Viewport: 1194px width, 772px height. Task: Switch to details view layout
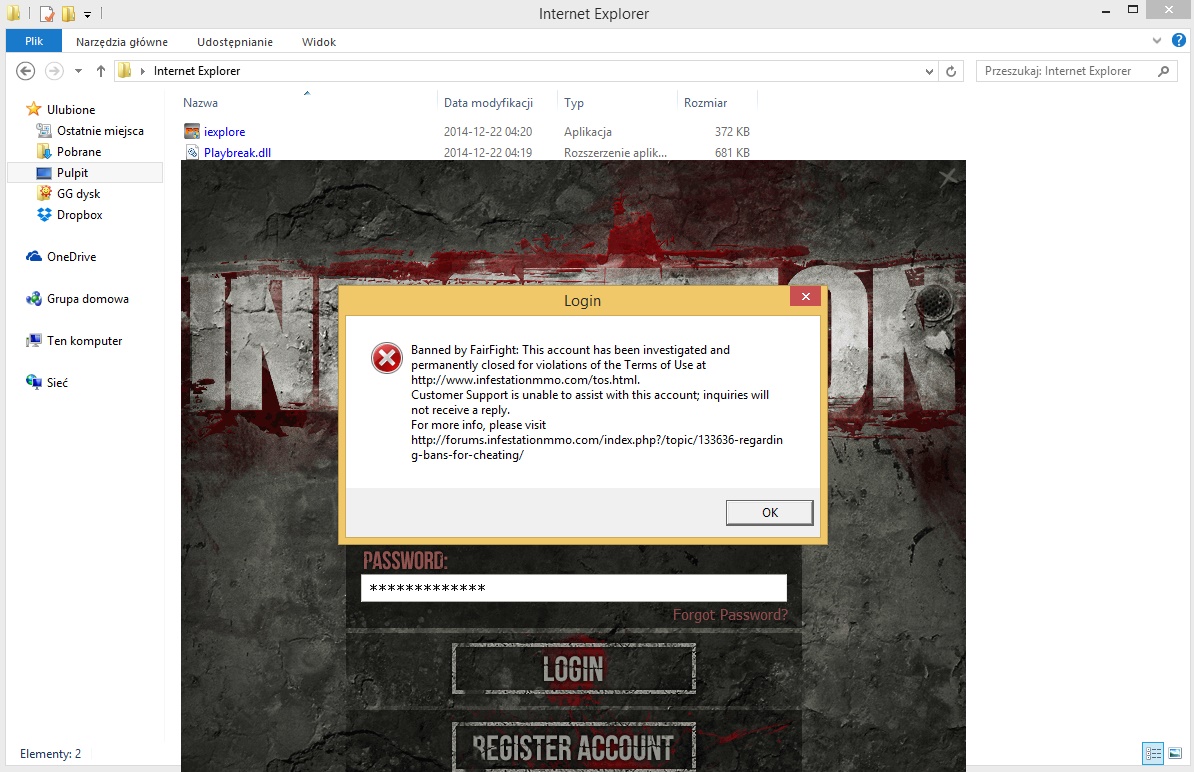click(x=1153, y=753)
